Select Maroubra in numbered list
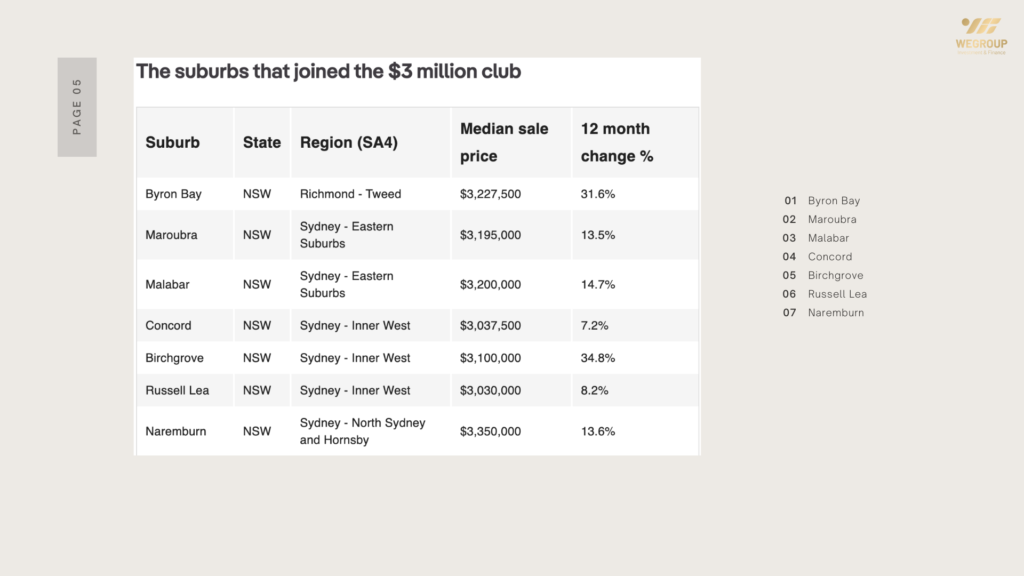This screenshot has height=576, width=1024. [x=832, y=220]
